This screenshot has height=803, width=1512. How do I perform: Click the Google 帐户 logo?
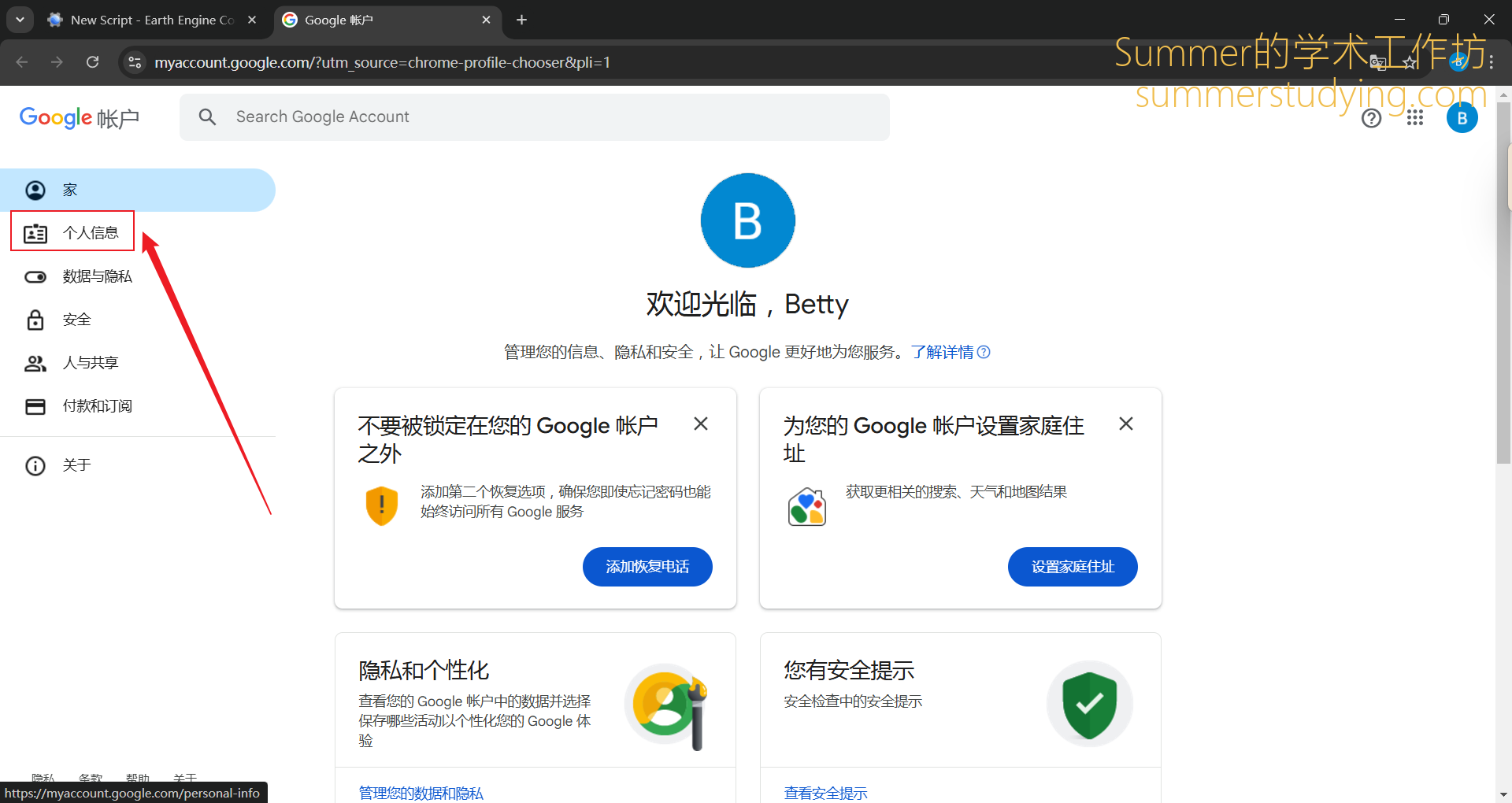tap(80, 118)
